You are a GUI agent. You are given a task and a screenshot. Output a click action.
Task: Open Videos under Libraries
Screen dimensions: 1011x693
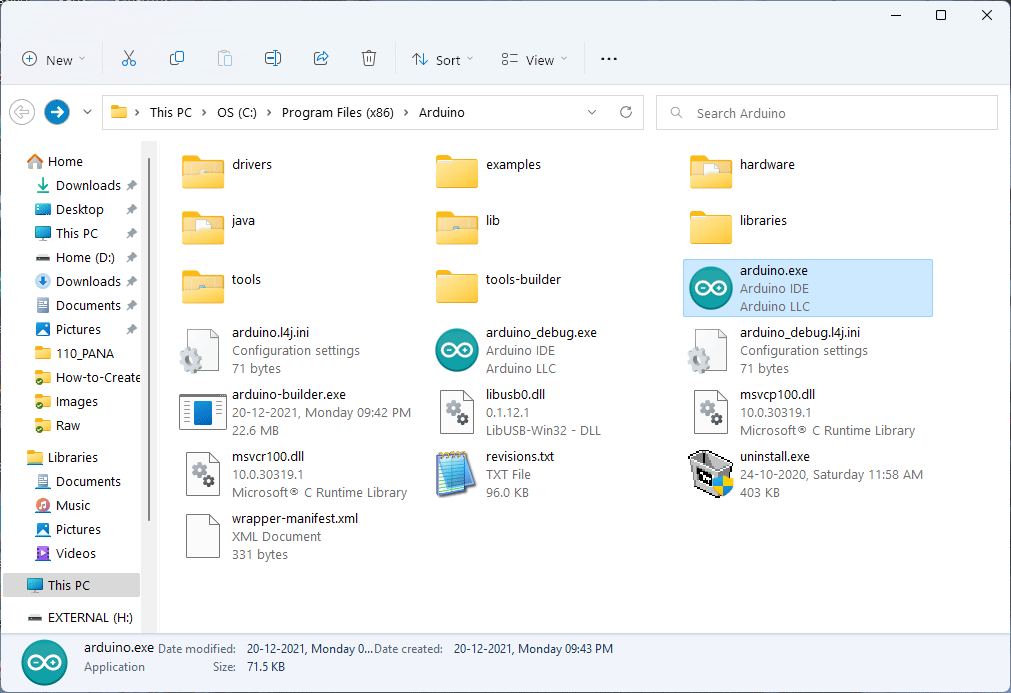(x=65, y=553)
